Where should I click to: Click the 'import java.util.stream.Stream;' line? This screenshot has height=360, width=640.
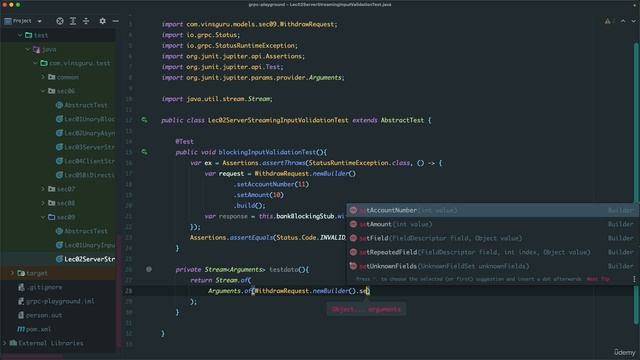[x=217, y=99]
